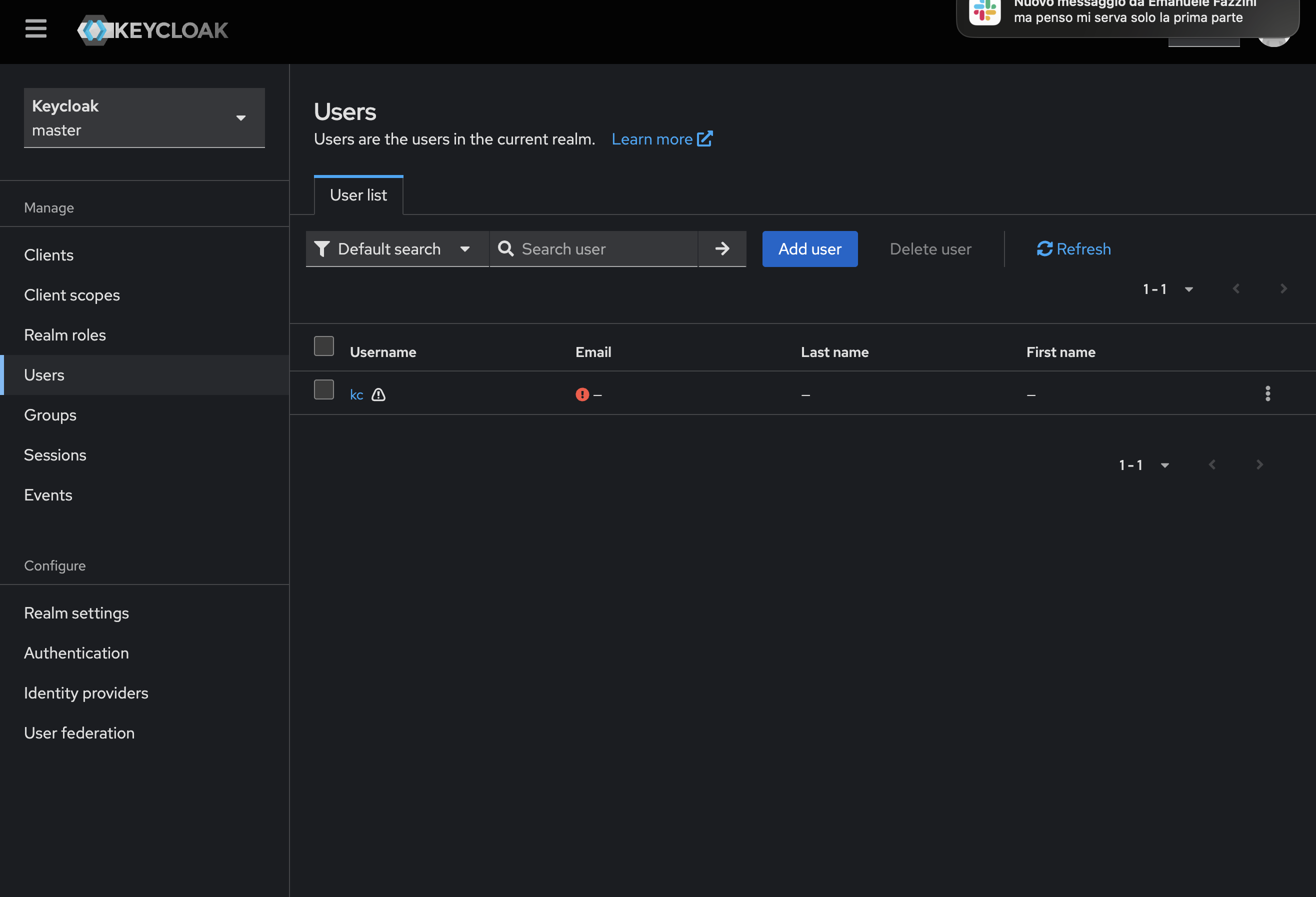Toggle the select-all users checkbox
The width and height of the screenshot is (1316, 897).
point(324,346)
